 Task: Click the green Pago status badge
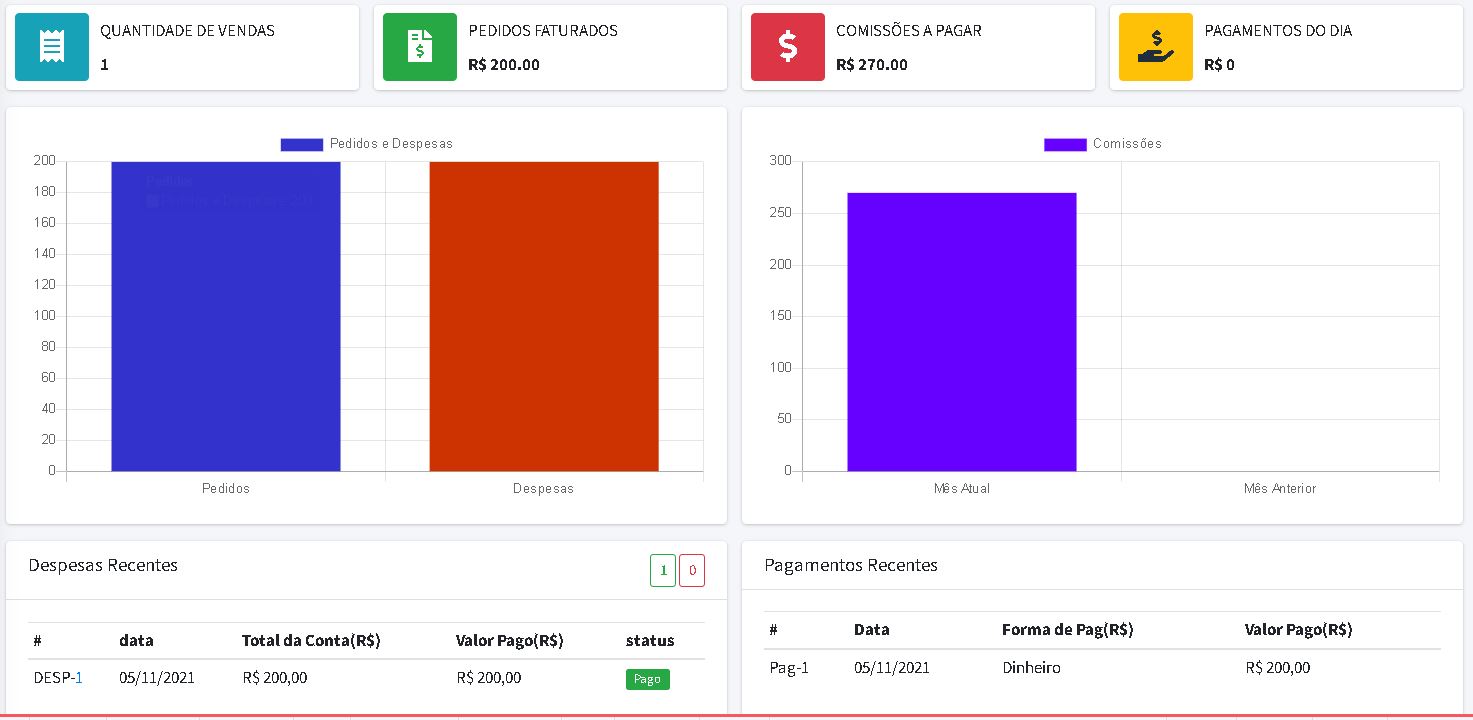point(647,679)
